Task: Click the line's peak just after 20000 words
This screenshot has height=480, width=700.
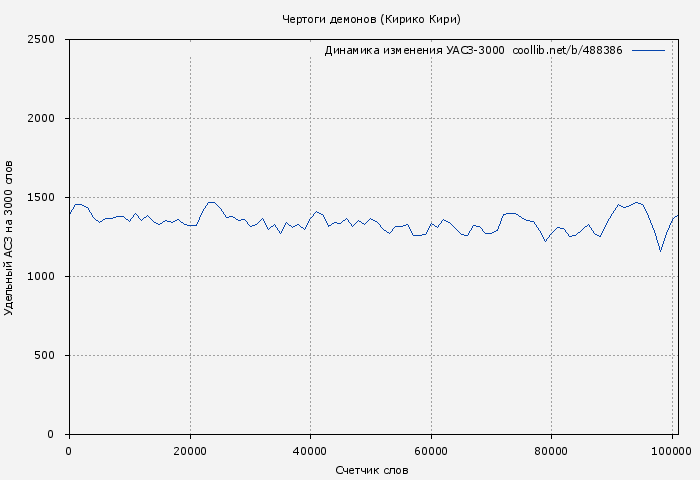Action: pos(211,202)
